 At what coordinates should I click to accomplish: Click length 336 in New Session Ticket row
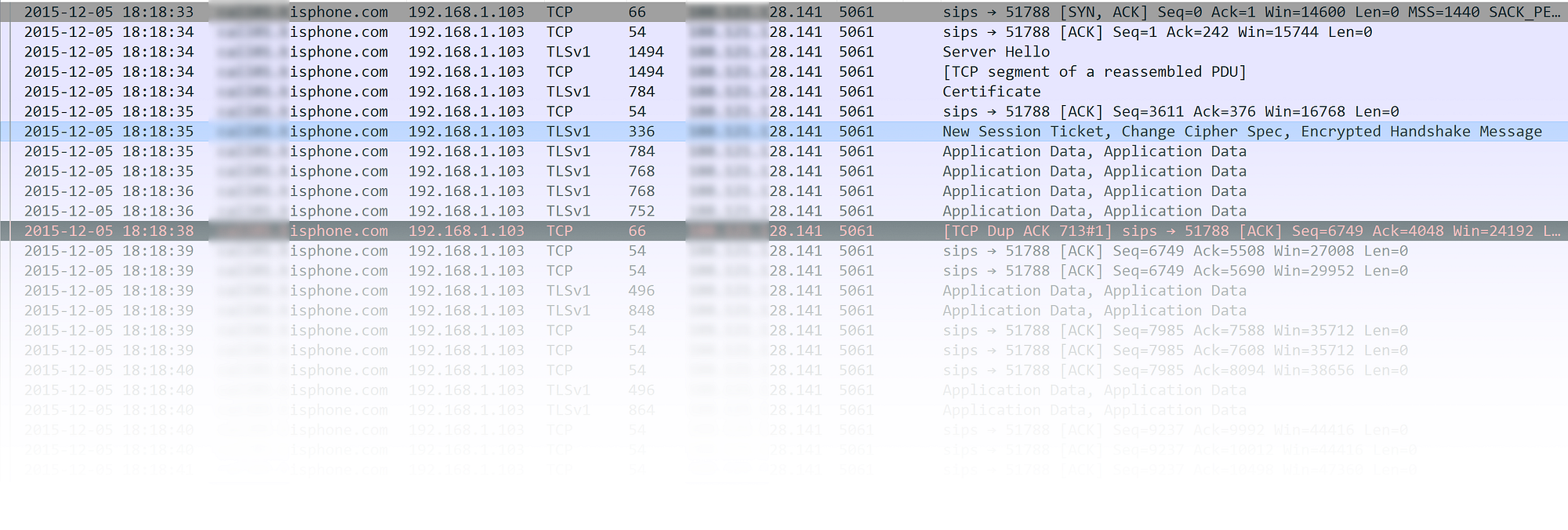[641, 132]
